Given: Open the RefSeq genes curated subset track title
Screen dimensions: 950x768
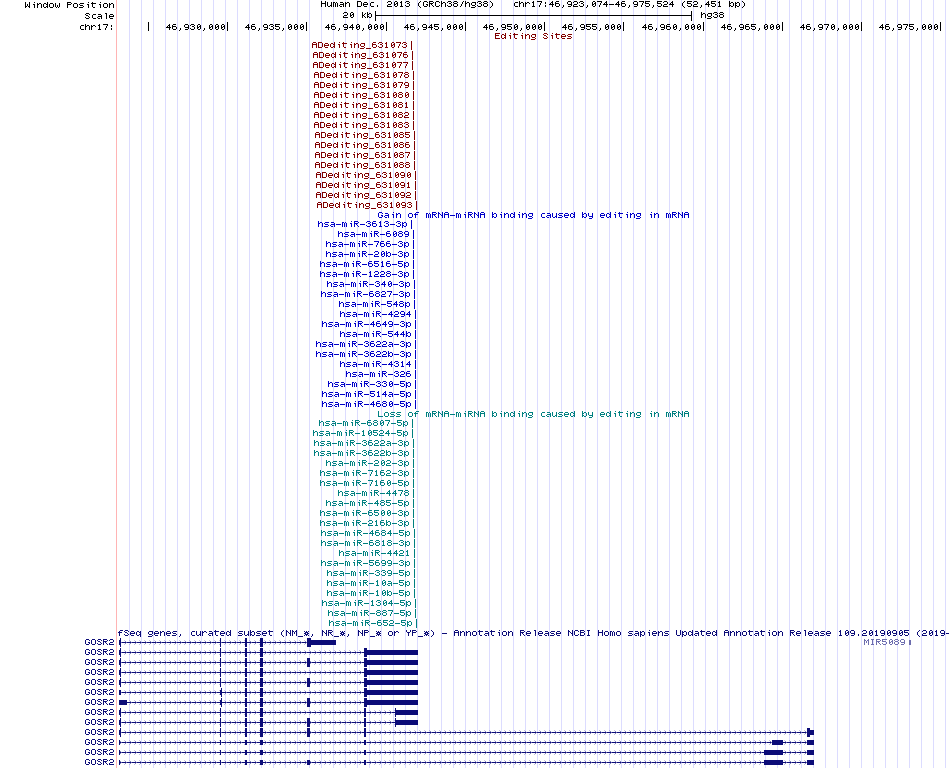Looking at the screenshot, I should (x=533, y=633).
